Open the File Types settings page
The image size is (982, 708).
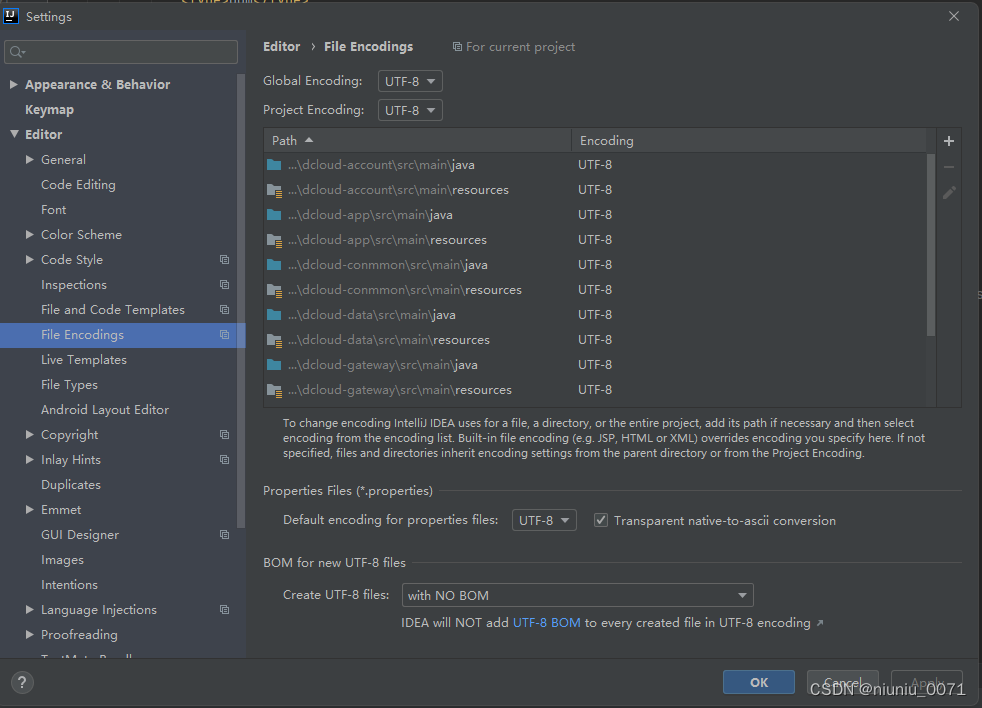tap(70, 385)
